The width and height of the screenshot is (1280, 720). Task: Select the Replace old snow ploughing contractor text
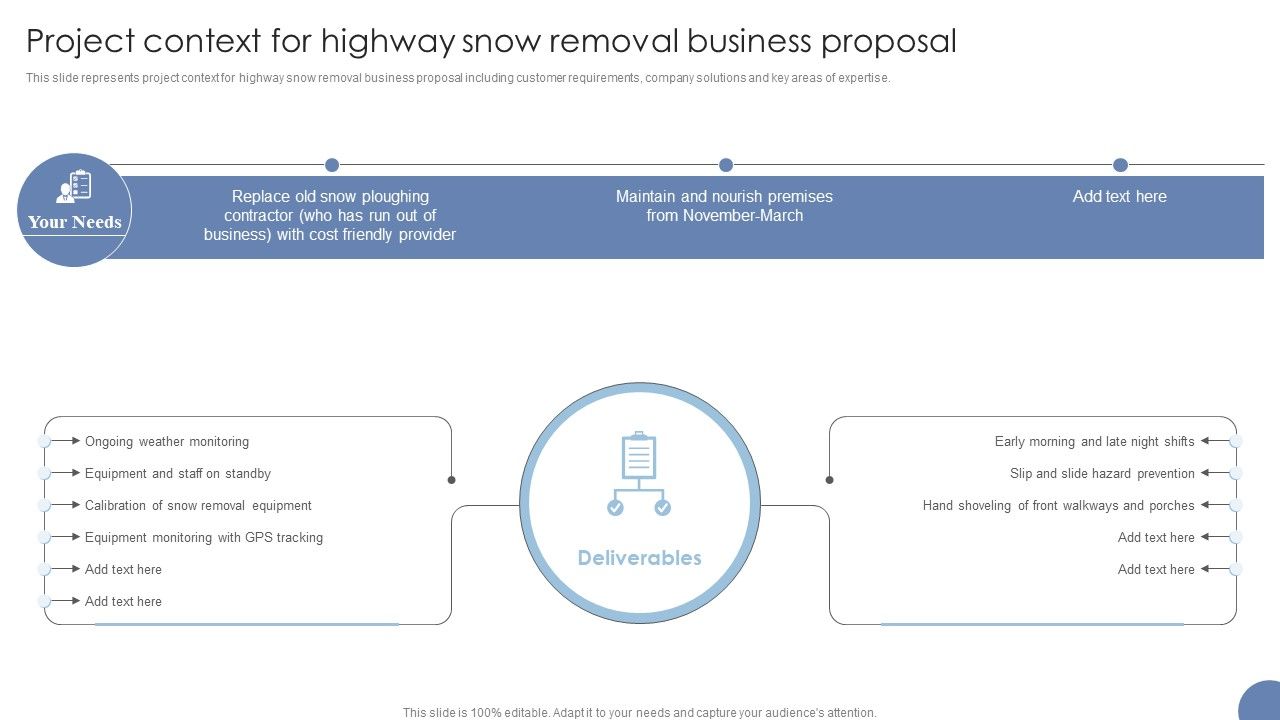point(330,215)
